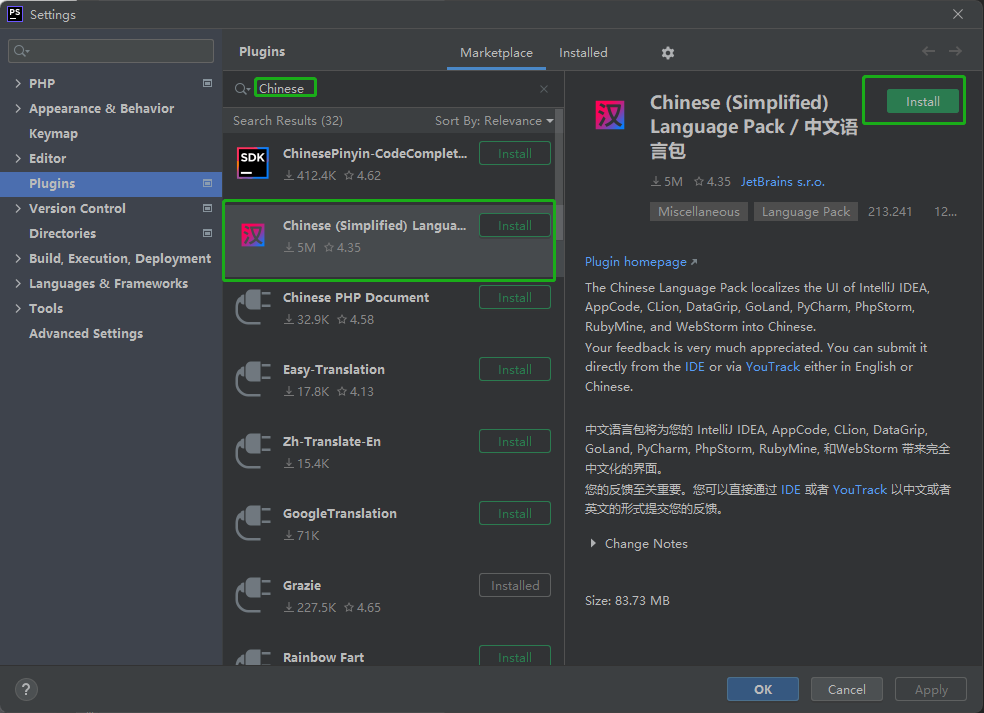
Task: Open the IDE link in English description
Action: click(x=695, y=367)
